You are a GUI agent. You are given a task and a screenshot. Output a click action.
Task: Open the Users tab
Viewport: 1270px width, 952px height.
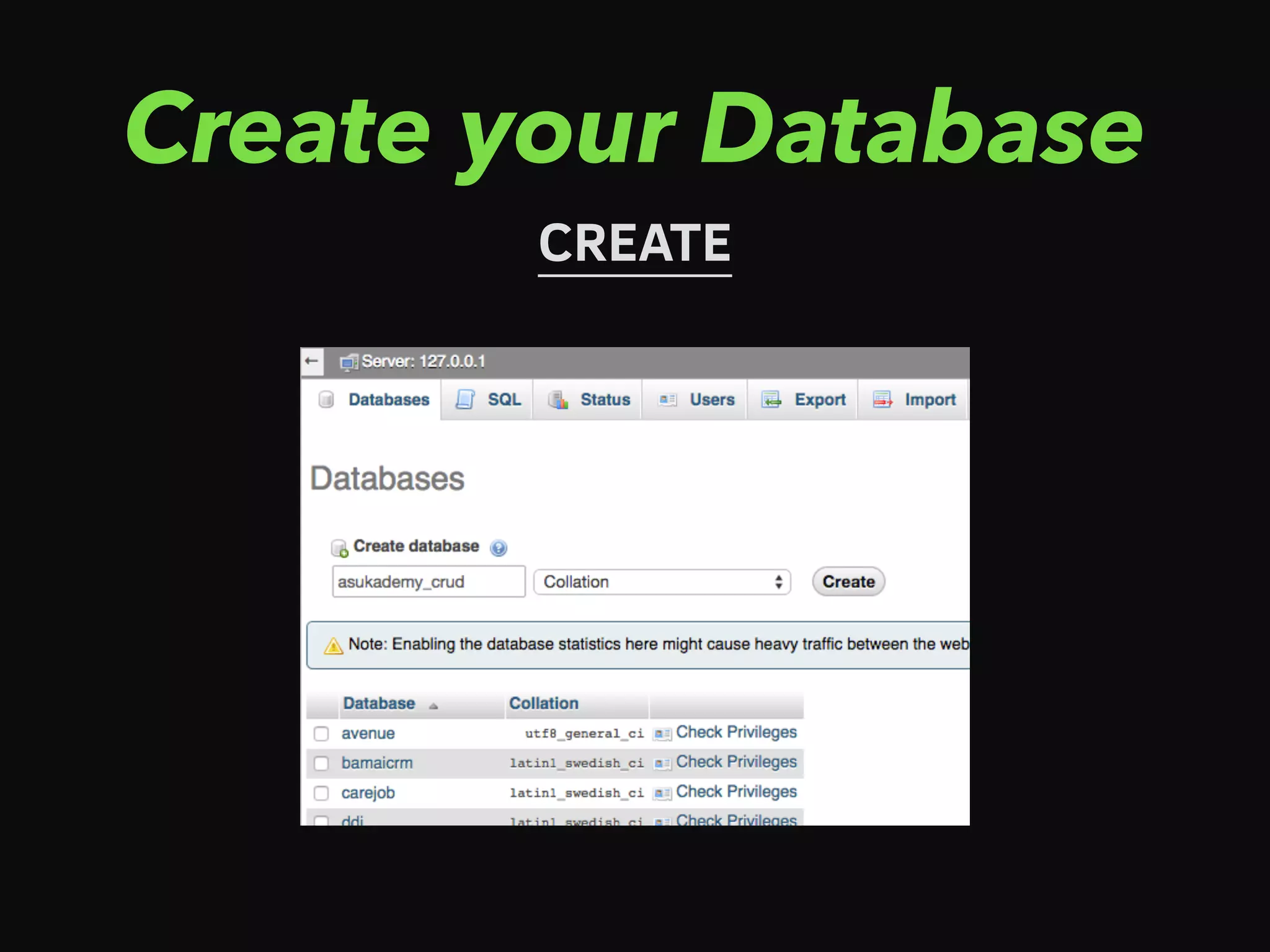tap(695, 400)
